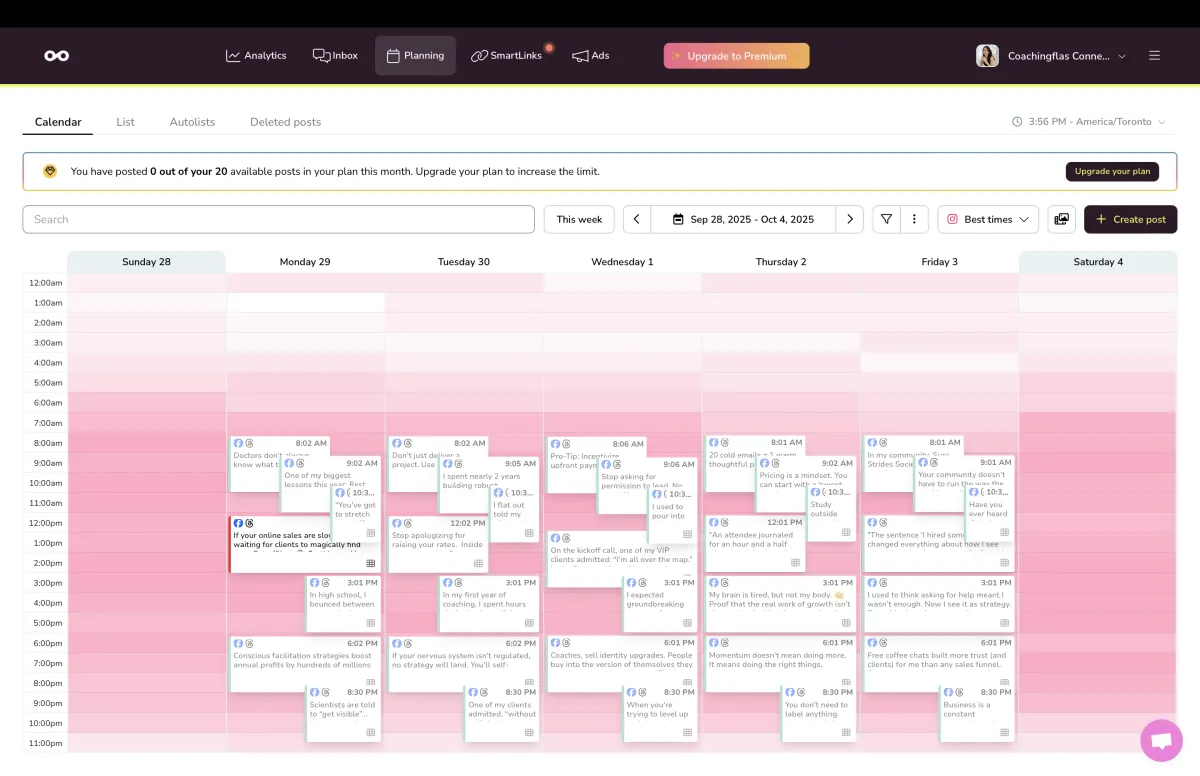Open the chat support bubble

(x=1161, y=740)
